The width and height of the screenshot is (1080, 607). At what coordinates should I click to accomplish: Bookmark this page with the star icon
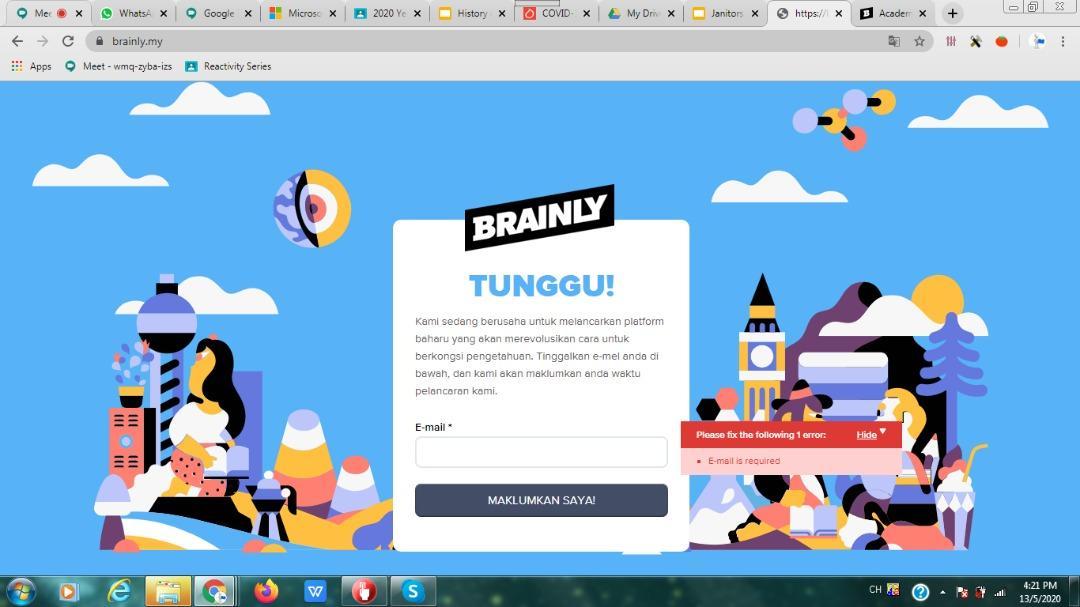(x=920, y=41)
